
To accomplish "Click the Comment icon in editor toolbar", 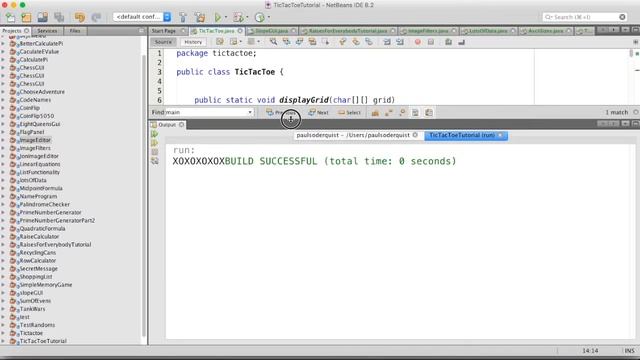I will [449, 42].
